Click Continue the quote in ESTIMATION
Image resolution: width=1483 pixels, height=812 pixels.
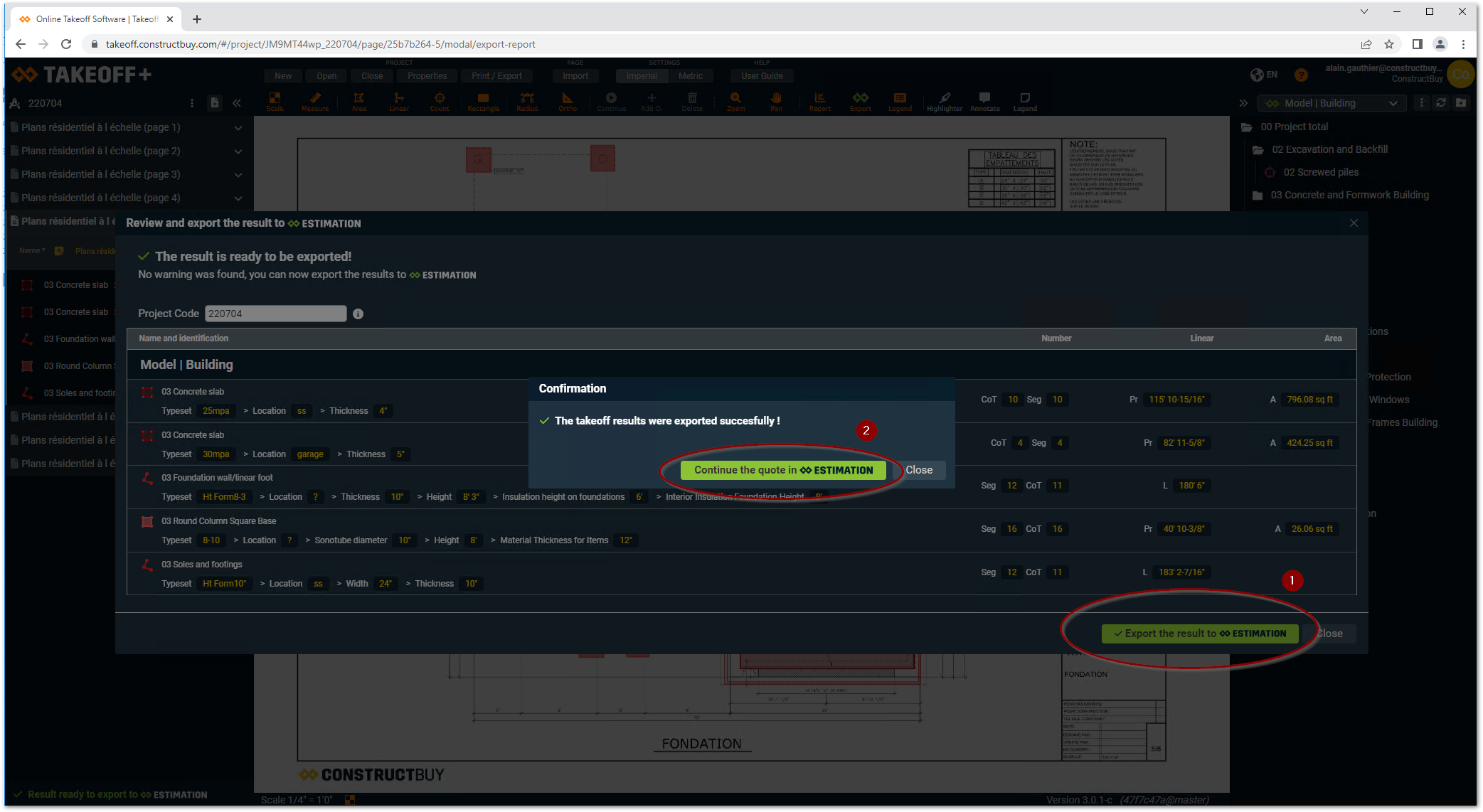tap(783, 470)
